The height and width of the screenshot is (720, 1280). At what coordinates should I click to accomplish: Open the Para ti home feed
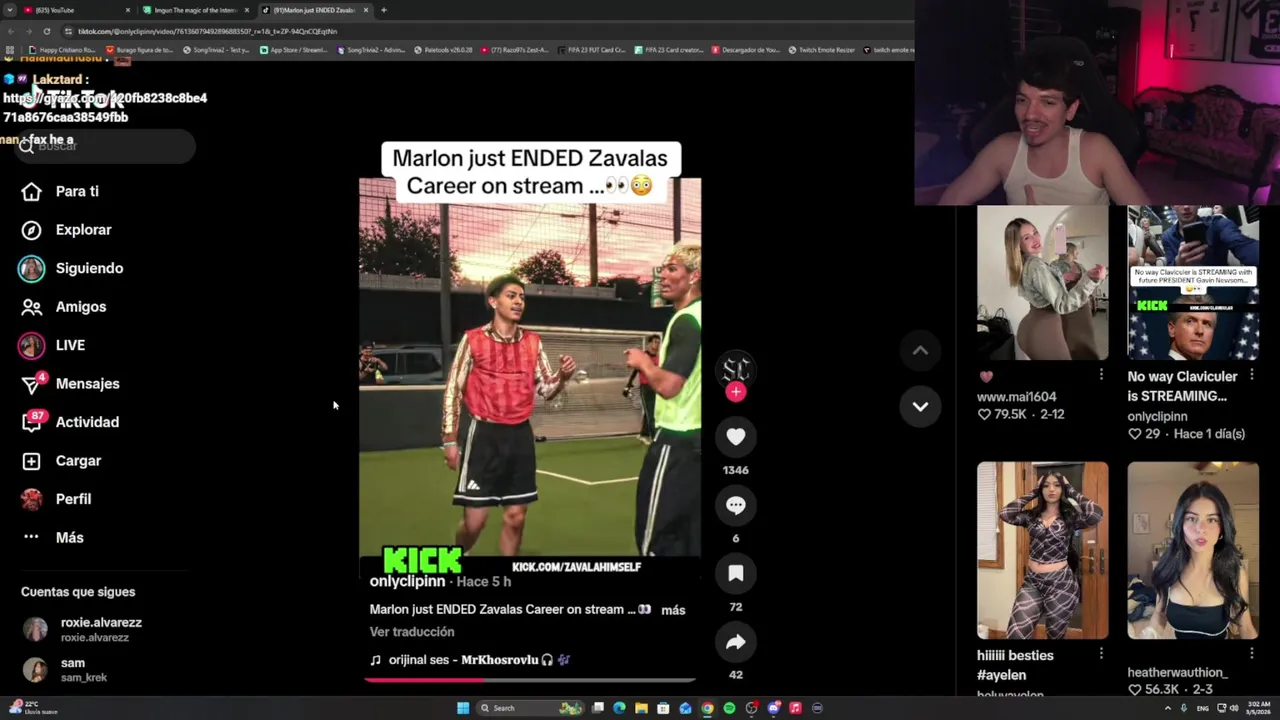pos(61,191)
